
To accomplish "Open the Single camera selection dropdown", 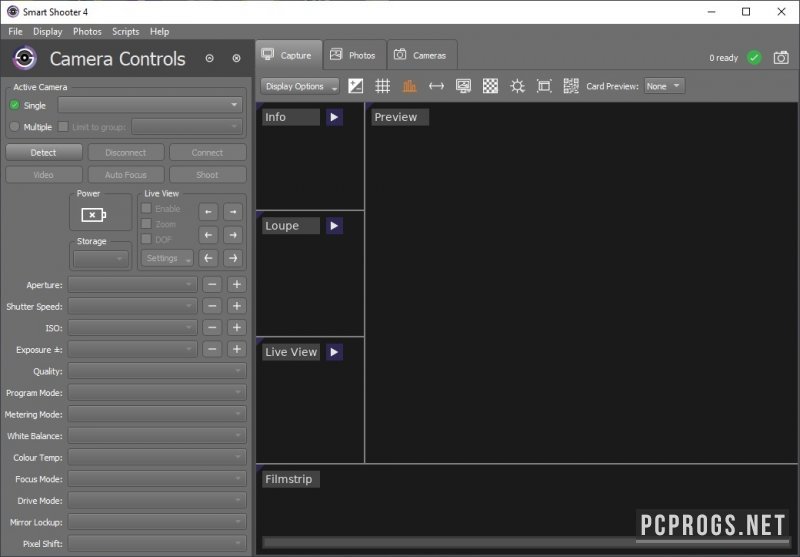I will (x=150, y=105).
